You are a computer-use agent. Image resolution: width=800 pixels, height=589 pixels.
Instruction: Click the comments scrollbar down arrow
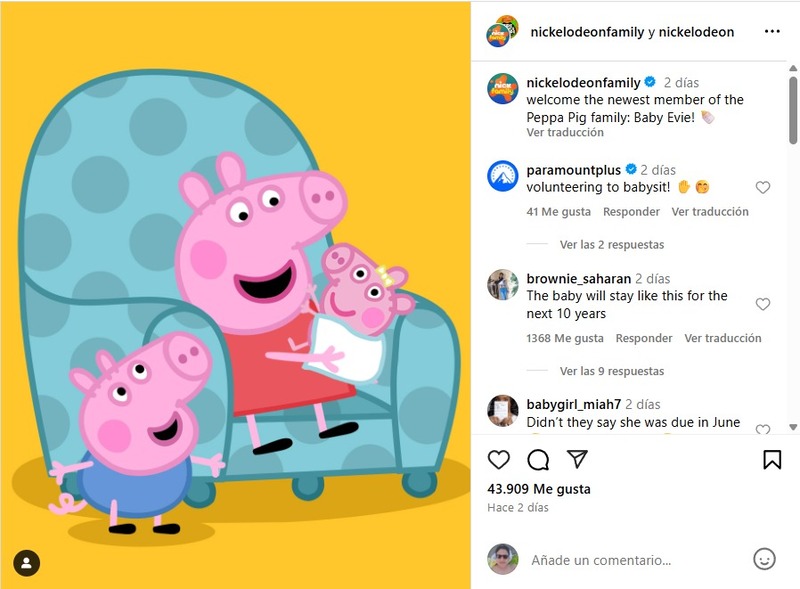[793, 427]
